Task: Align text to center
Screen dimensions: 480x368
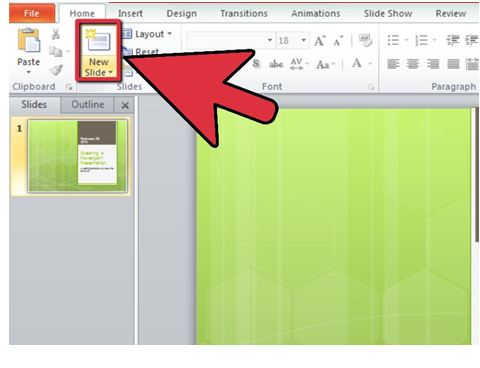Action: coord(413,64)
